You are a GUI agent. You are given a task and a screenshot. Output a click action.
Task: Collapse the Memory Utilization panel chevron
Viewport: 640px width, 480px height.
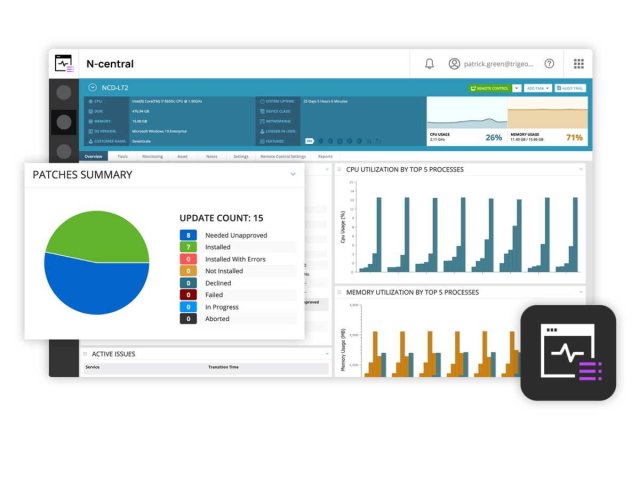point(581,292)
